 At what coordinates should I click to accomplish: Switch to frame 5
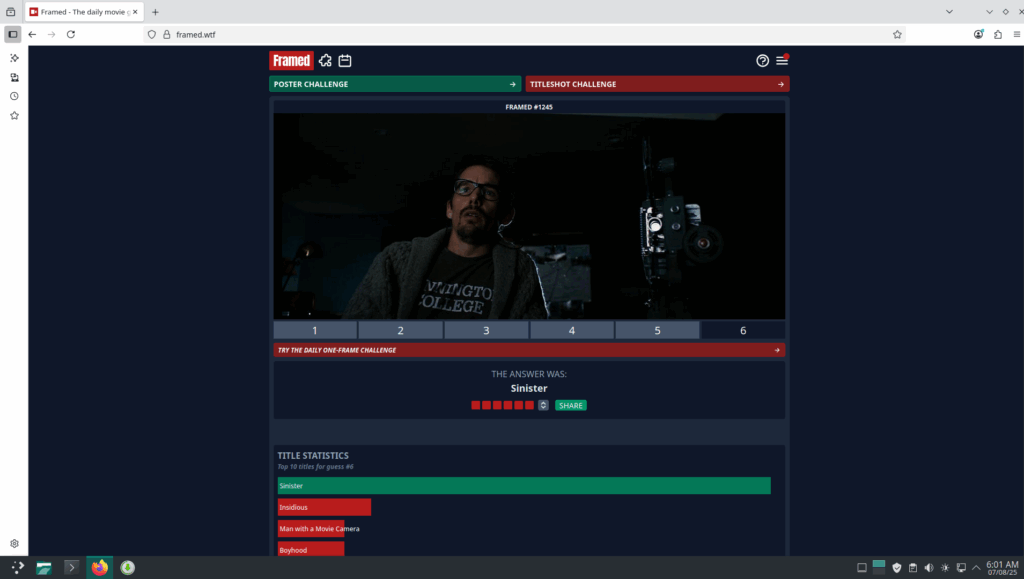657,330
